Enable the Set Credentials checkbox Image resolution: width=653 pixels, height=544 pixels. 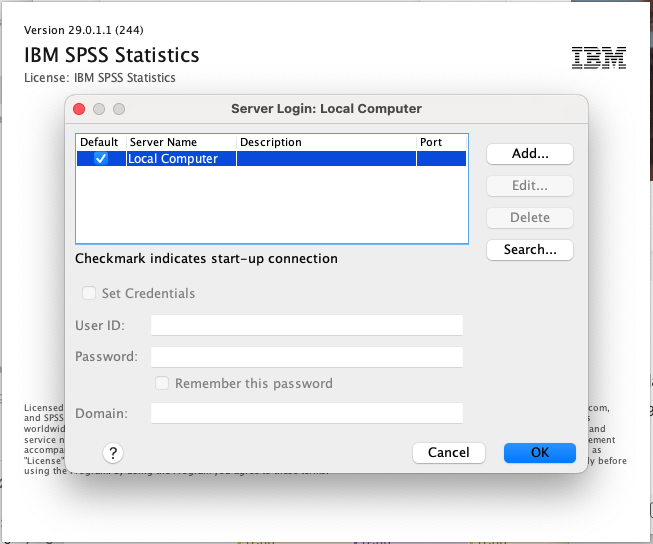click(89, 293)
